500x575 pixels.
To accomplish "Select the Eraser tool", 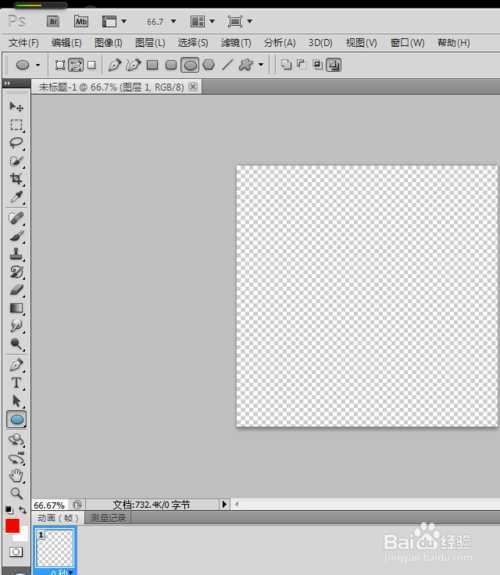I will click(x=16, y=290).
